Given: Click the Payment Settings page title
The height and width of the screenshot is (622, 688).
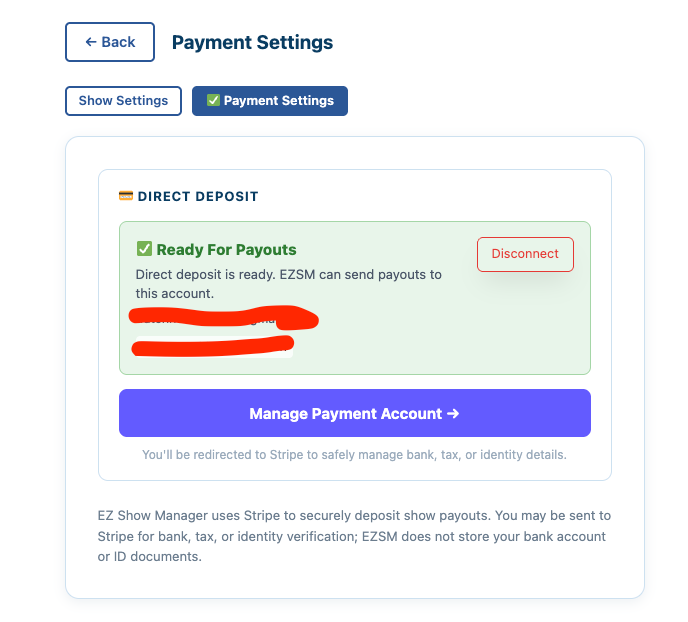Looking at the screenshot, I should point(252,43).
